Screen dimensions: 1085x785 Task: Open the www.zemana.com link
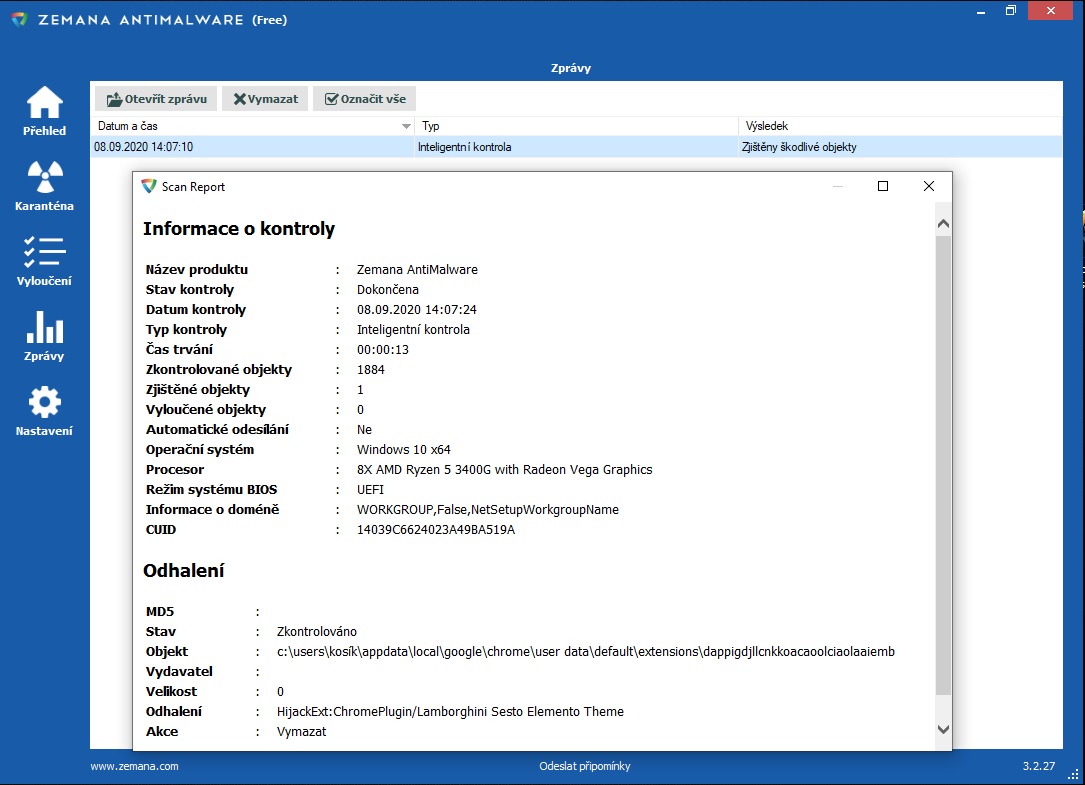pos(134,766)
